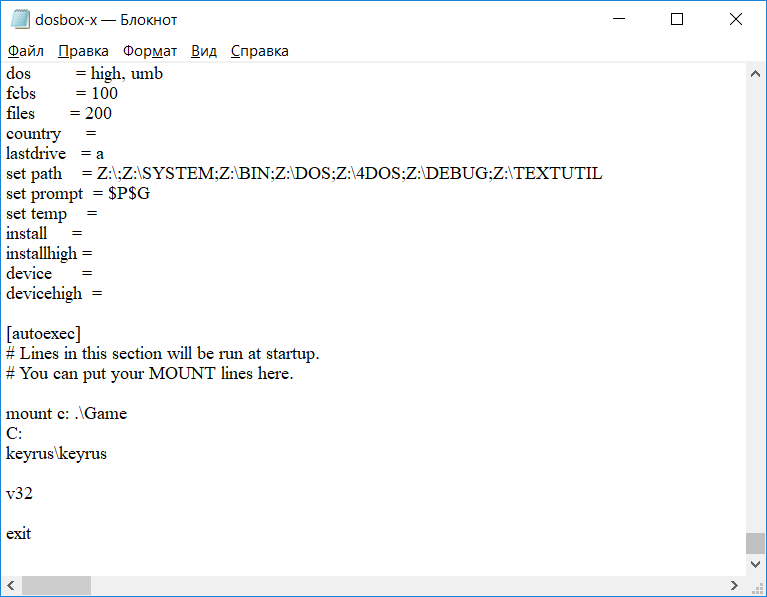767x597 pixels.
Task: Place cursor on the 'dos = high, umb' line
Action: (84, 73)
